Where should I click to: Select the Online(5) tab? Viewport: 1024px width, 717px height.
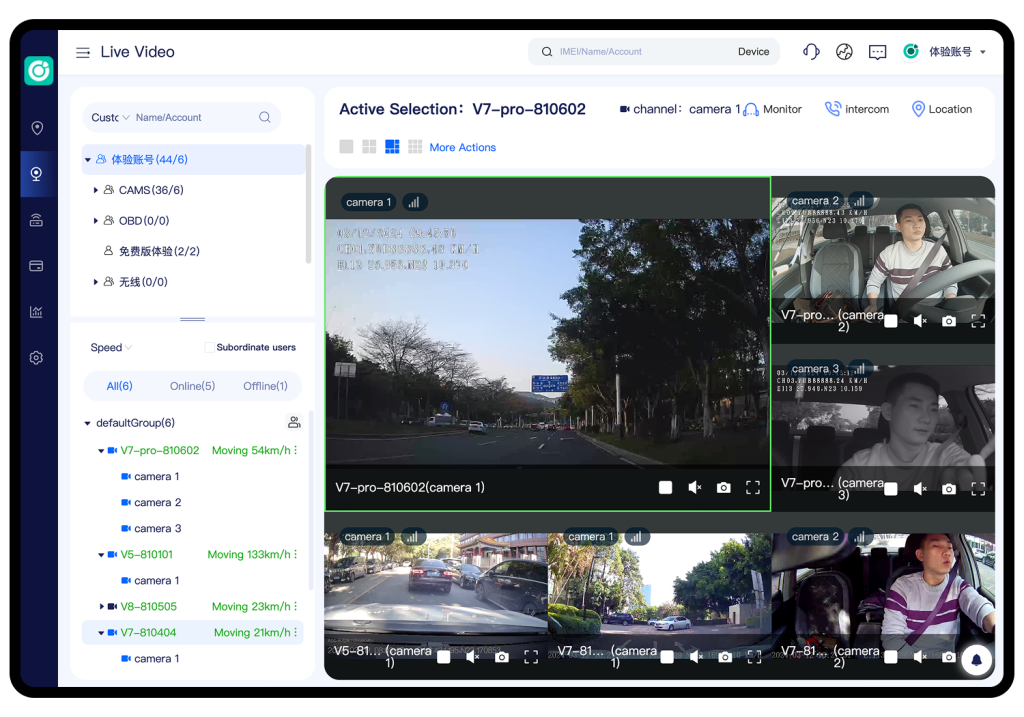(x=192, y=385)
